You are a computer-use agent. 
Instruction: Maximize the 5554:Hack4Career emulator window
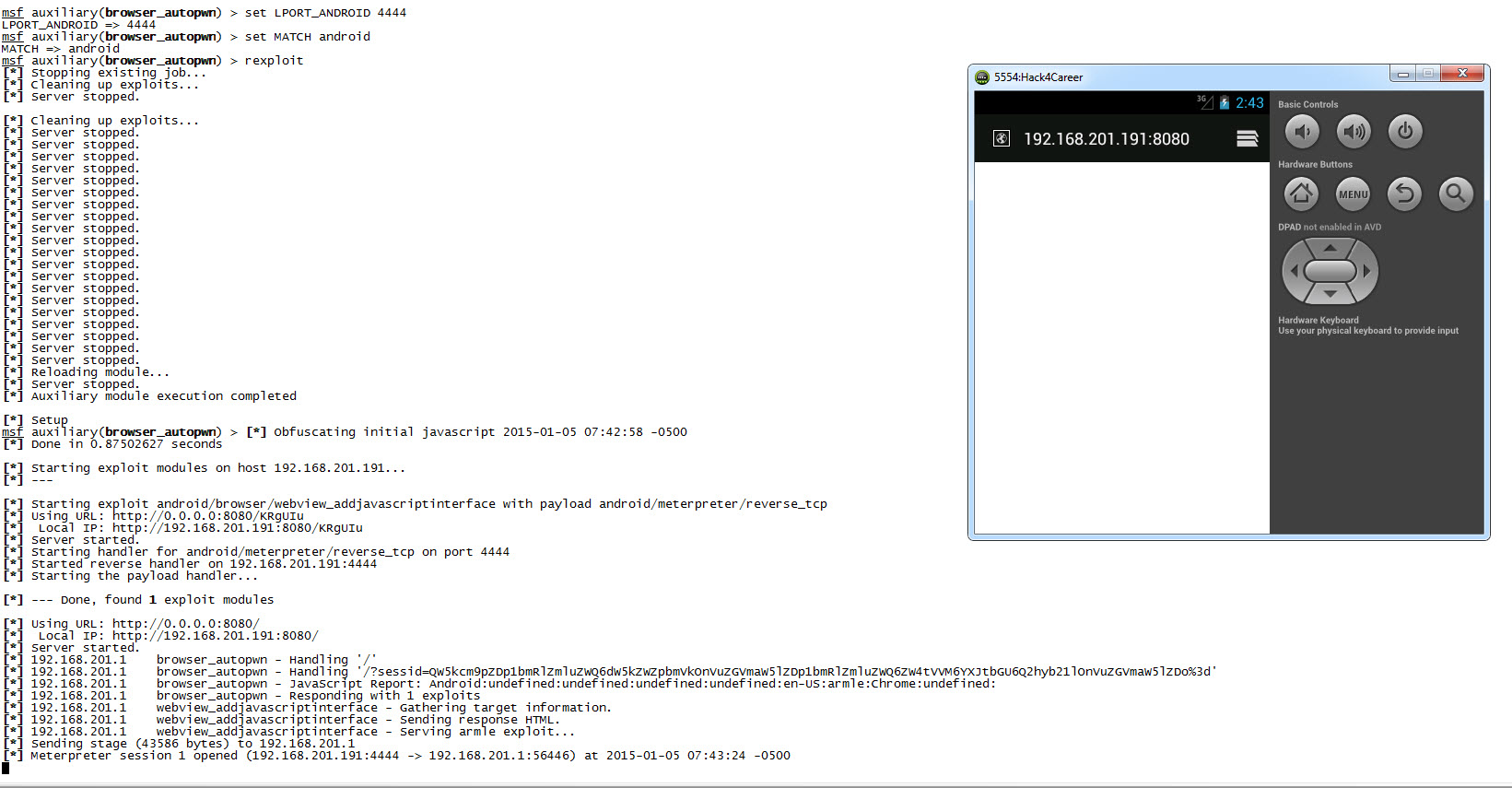click(x=1427, y=74)
